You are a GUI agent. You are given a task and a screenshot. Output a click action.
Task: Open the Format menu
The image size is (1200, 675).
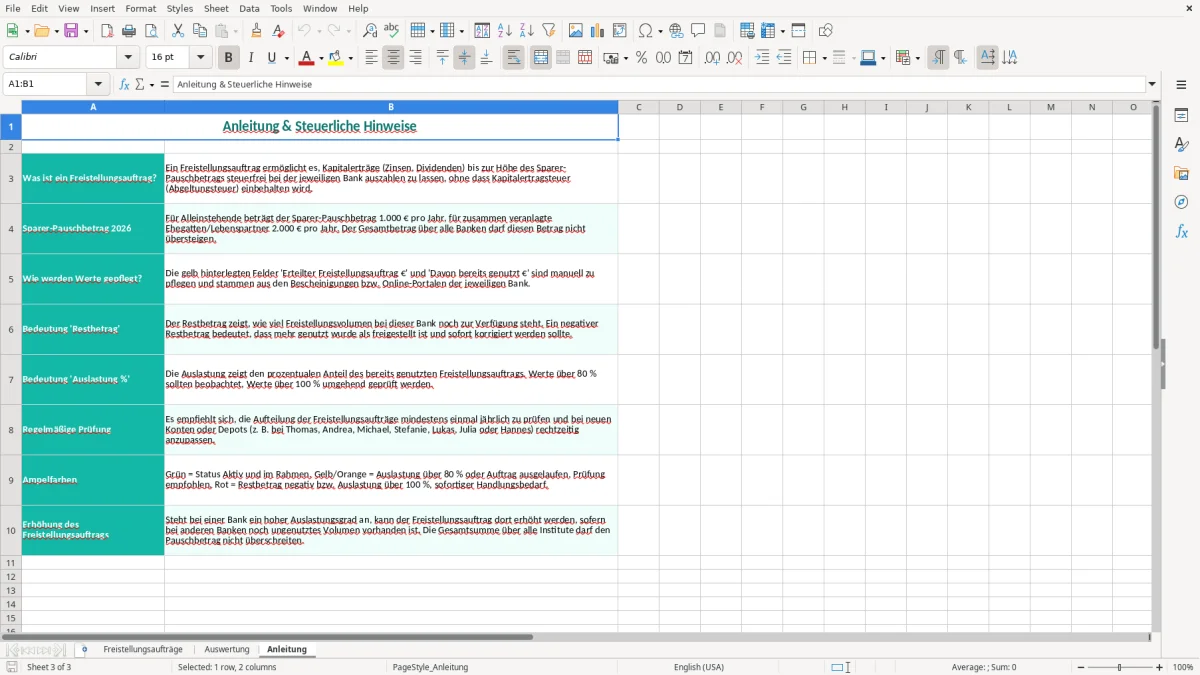[141, 8]
